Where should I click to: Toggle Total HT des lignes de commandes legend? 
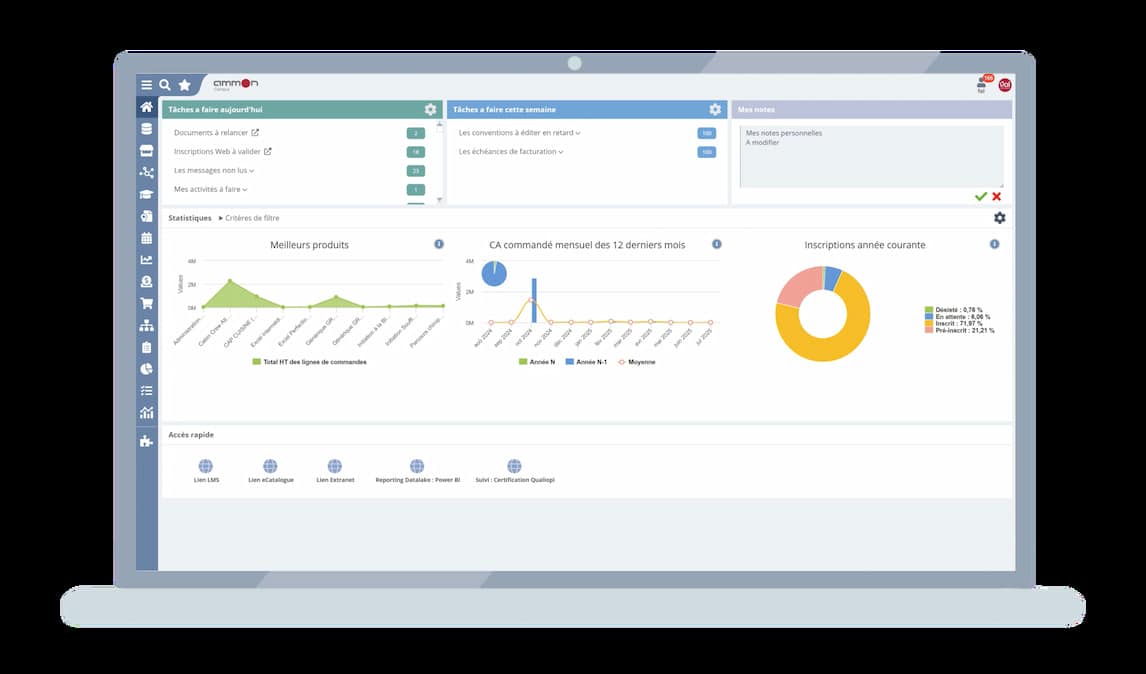[310, 362]
